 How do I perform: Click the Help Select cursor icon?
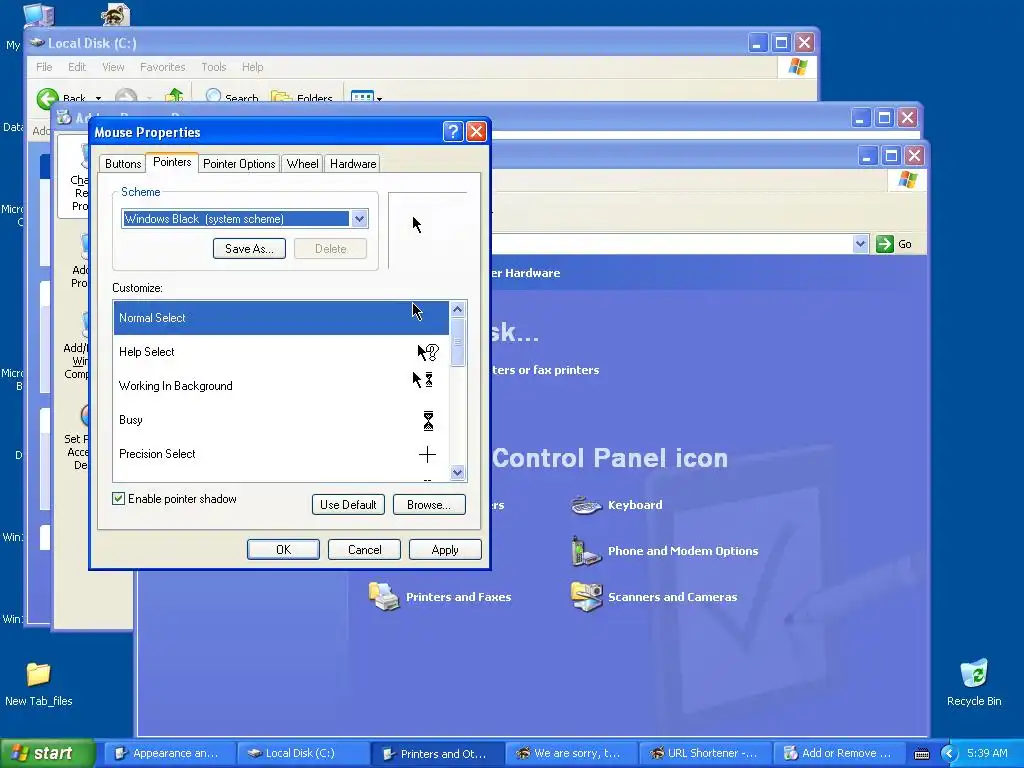428,353
